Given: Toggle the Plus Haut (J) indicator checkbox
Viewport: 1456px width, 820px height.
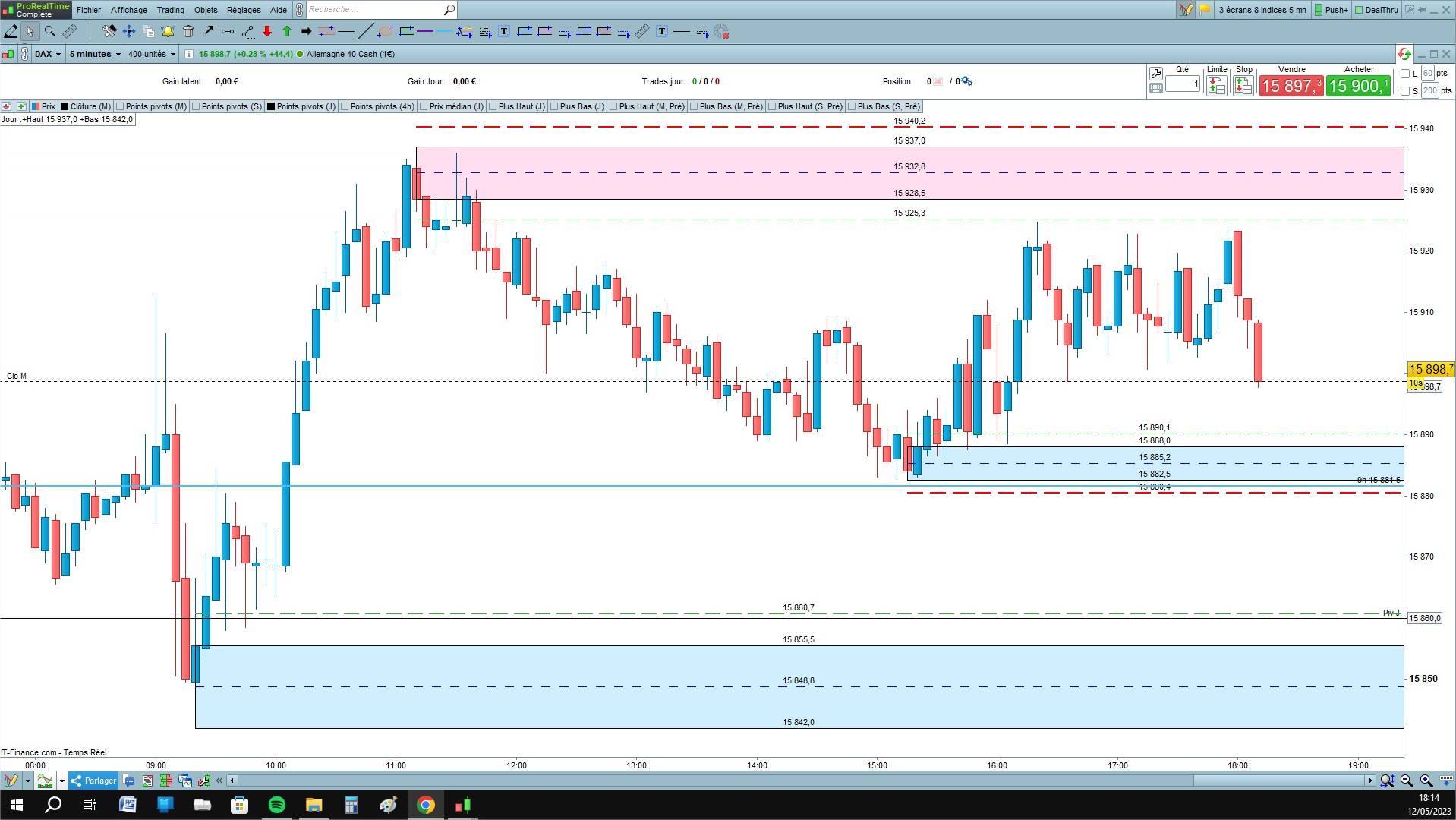Looking at the screenshot, I should pos(493,106).
